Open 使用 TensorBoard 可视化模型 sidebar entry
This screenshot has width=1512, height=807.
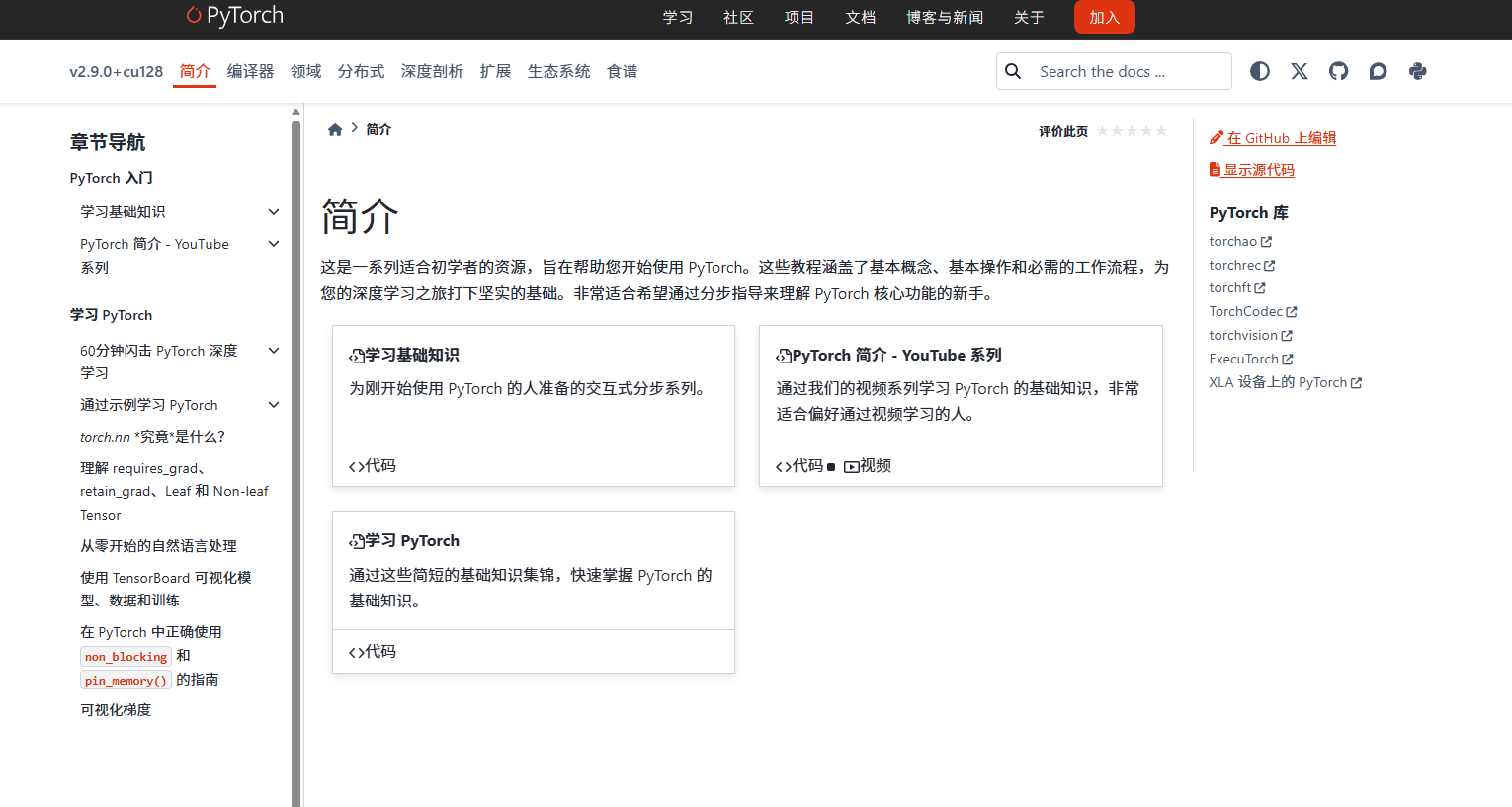point(166,589)
